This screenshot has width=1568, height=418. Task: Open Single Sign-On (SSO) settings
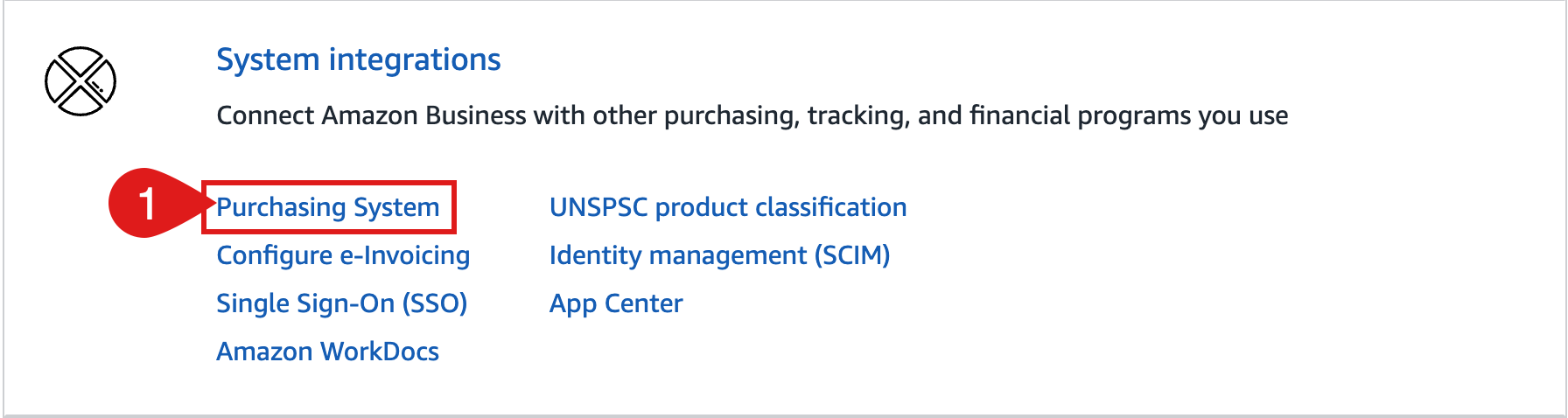point(342,303)
